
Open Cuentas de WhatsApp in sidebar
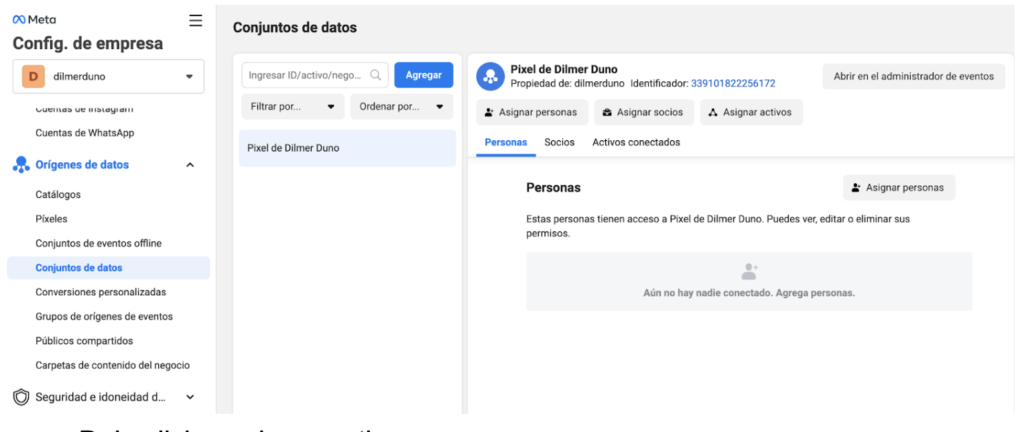click(x=85, y=132)
